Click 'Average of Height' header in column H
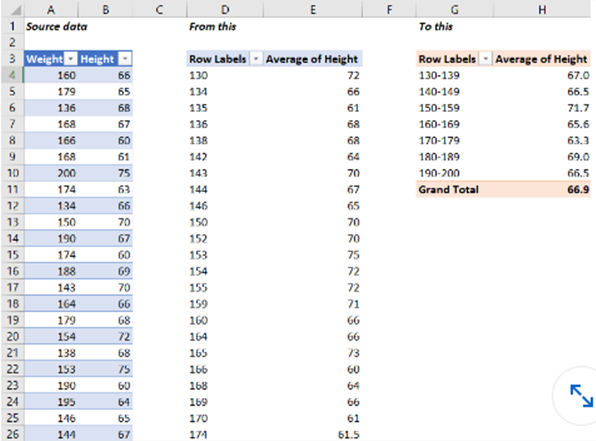Image resolution: width=596 pixels, height=441 pixels. click(x=541, y=59)
